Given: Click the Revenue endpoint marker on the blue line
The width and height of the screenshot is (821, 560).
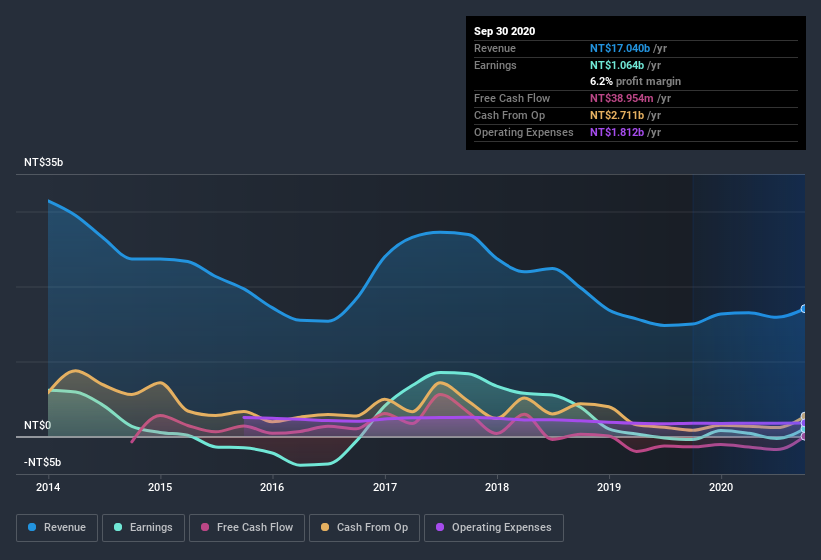Looking at the screenshot, I should pos(804,309).
